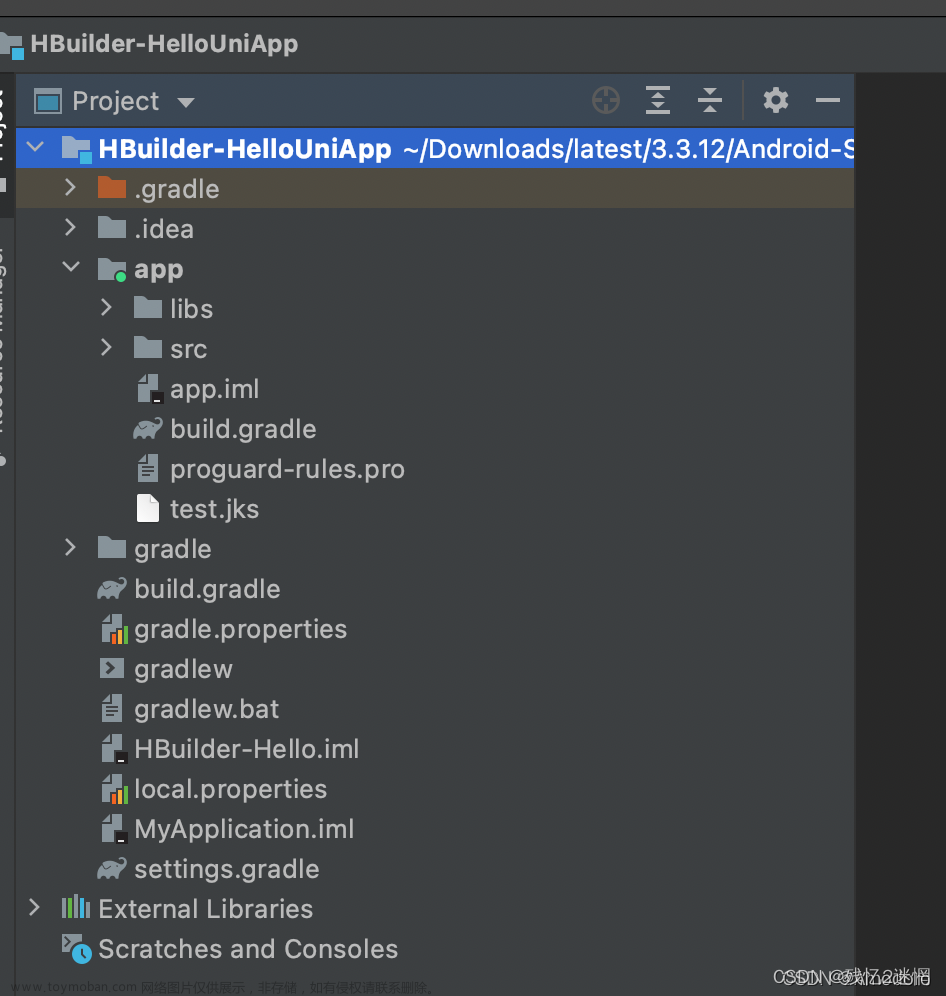
Task: Collapse the HBuilder-HelloUniApp root node
Action: (35, 147)
